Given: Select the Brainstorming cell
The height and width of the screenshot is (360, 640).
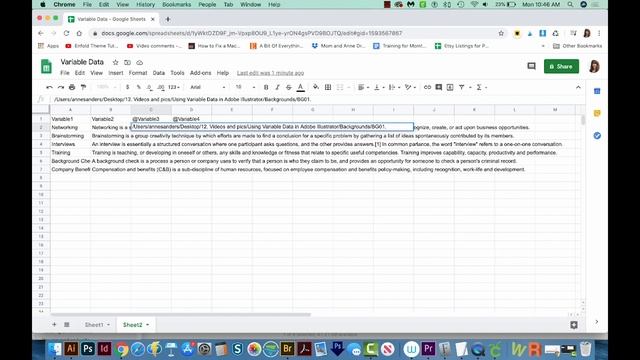Looking at the screenshot, I should 70,136.
